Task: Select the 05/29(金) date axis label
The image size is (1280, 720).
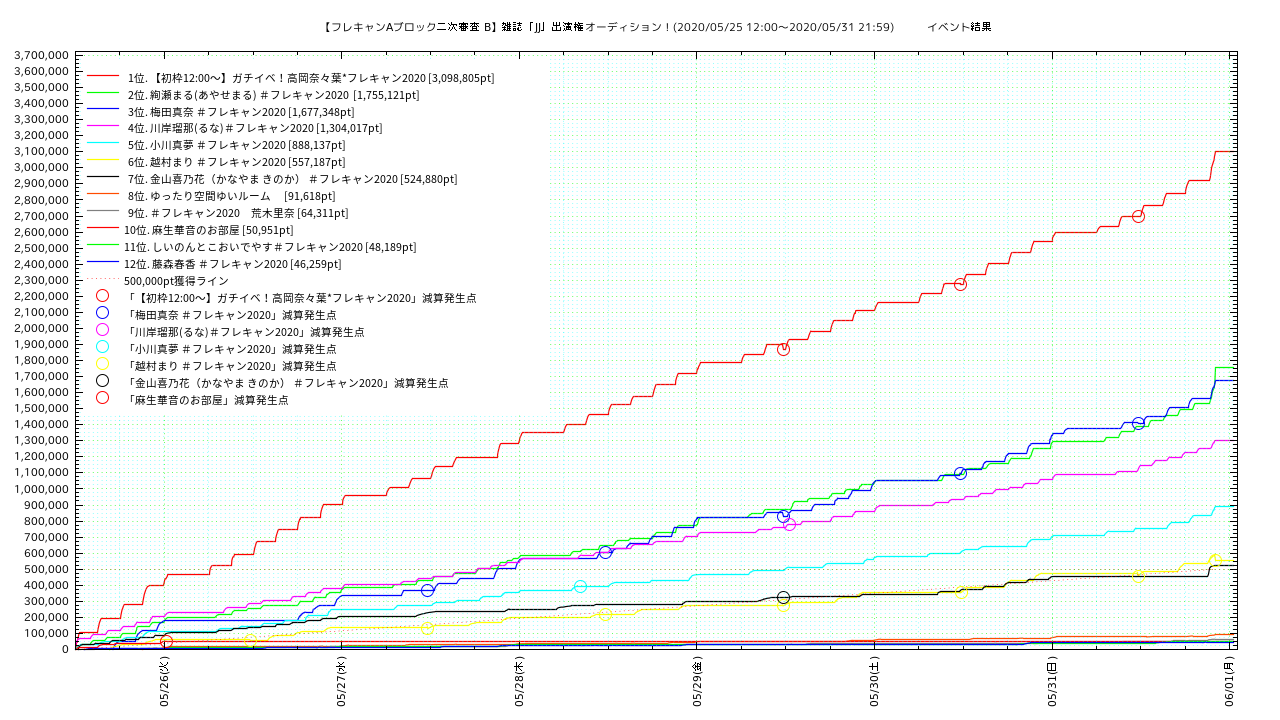Action: coord(697,681)
